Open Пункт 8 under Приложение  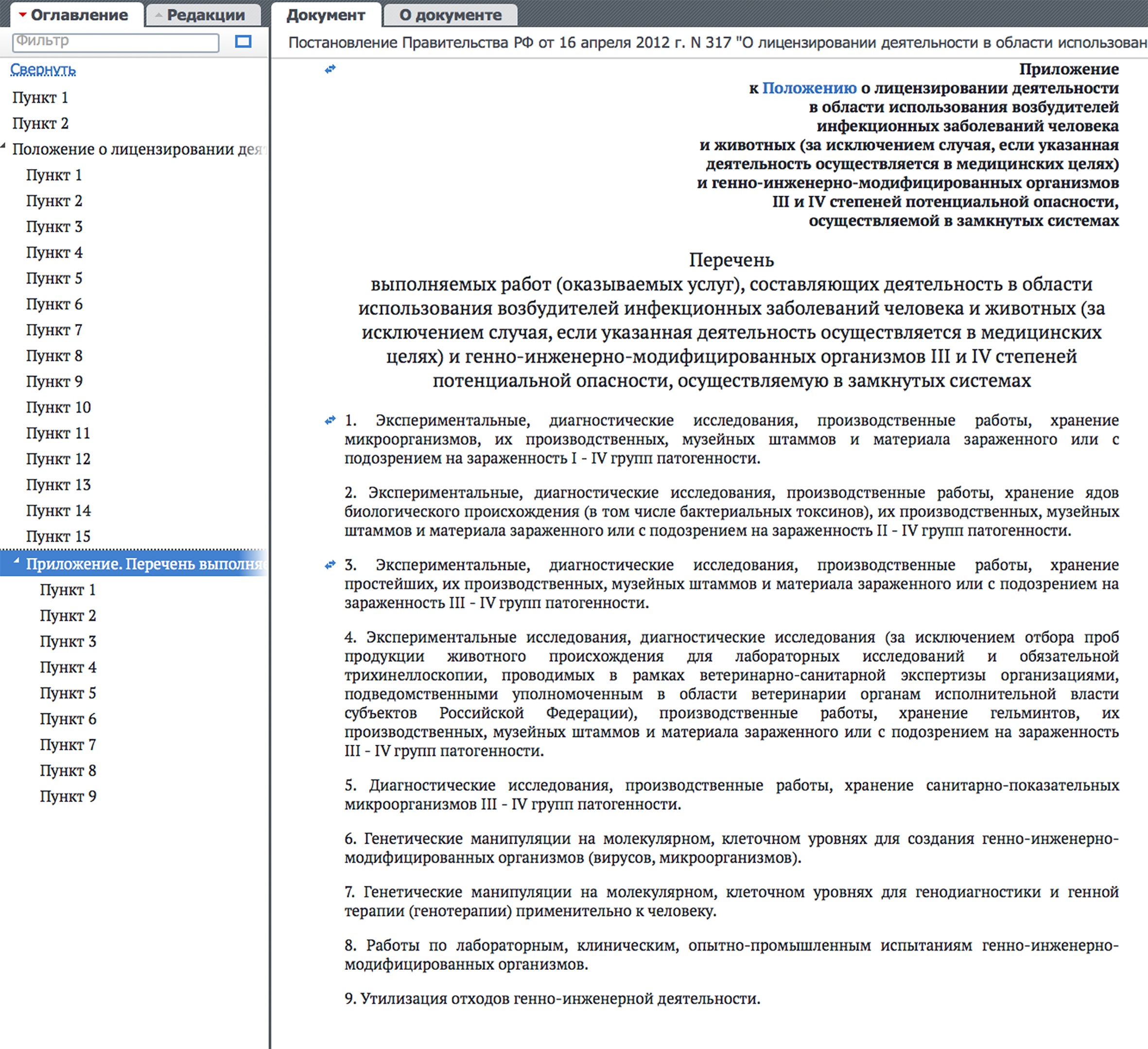pyautogui.click(x=68, y=771)
